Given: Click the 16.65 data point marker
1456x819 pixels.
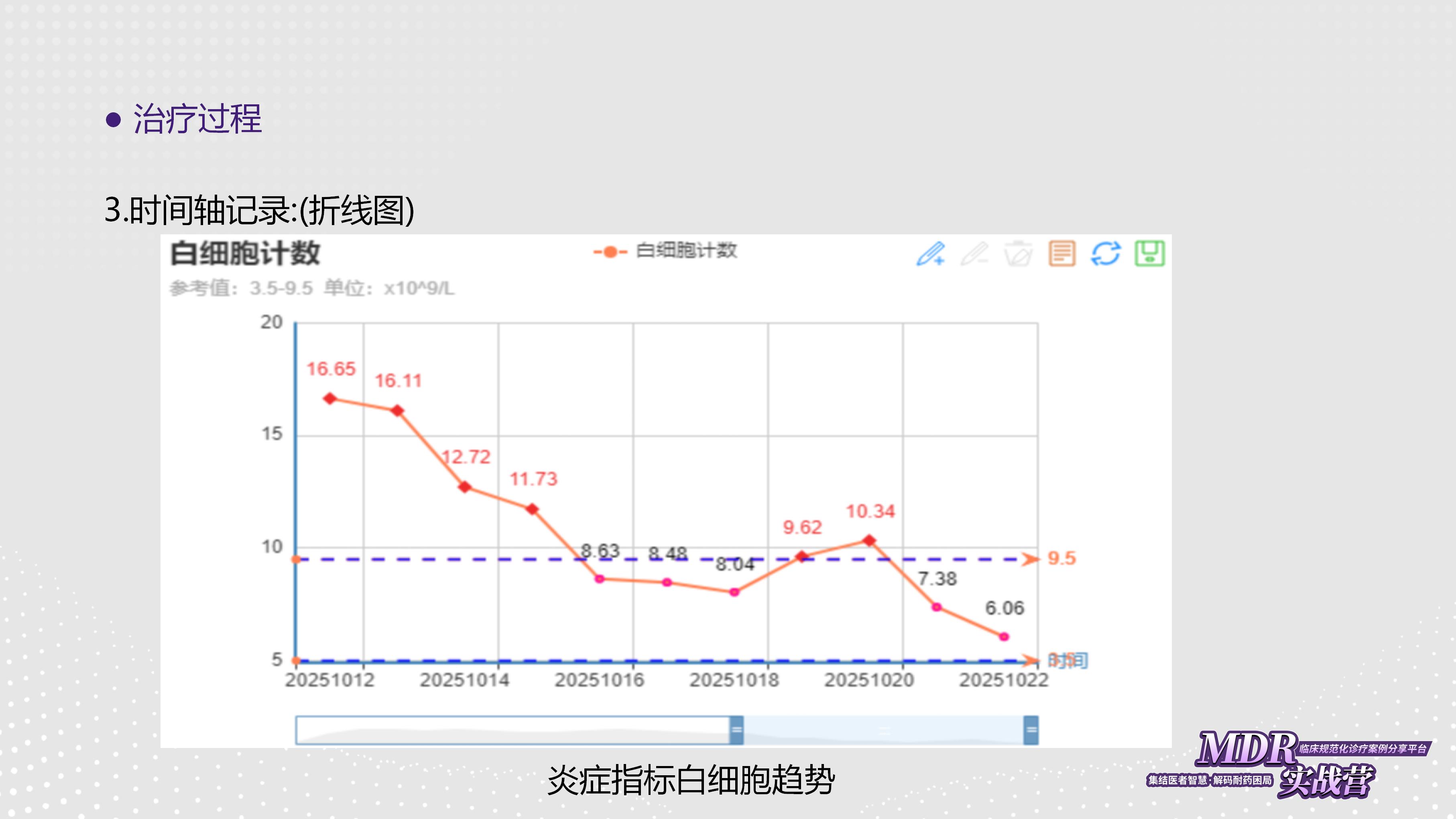Looking at the screenshot, I should [x=330, y=399].
